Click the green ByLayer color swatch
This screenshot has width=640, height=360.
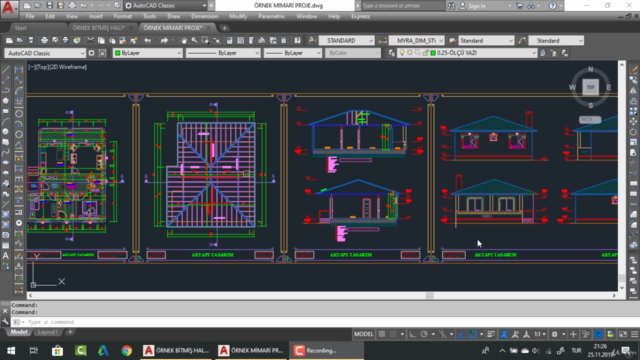pyautogui.click(x=118, y=53)
